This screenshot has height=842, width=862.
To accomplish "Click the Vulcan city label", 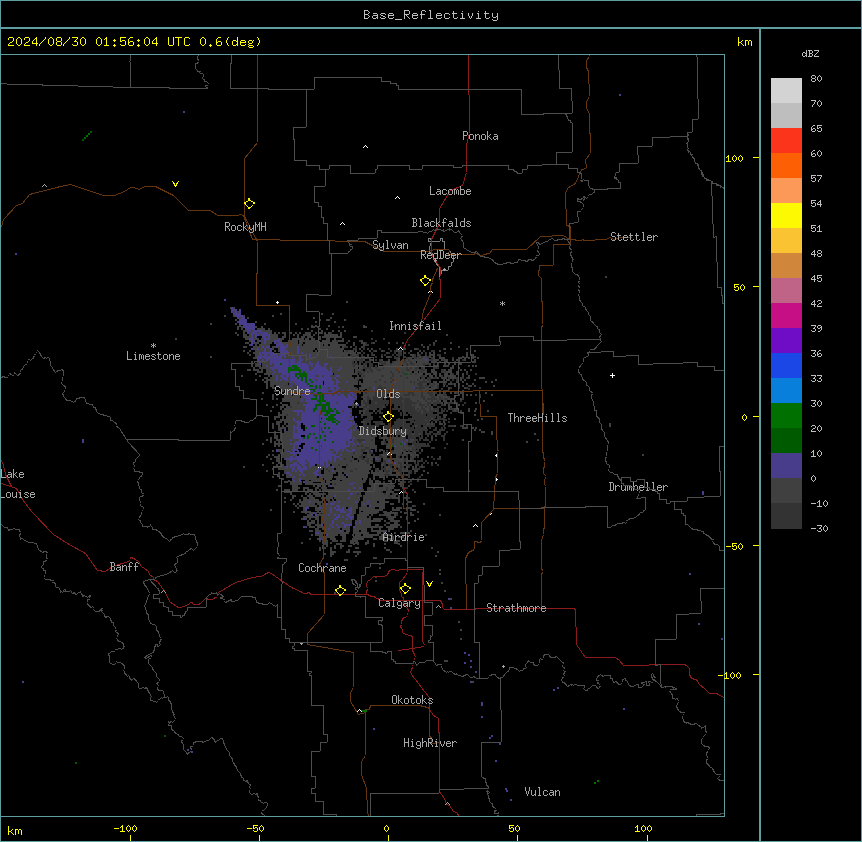I will (542, 792).
